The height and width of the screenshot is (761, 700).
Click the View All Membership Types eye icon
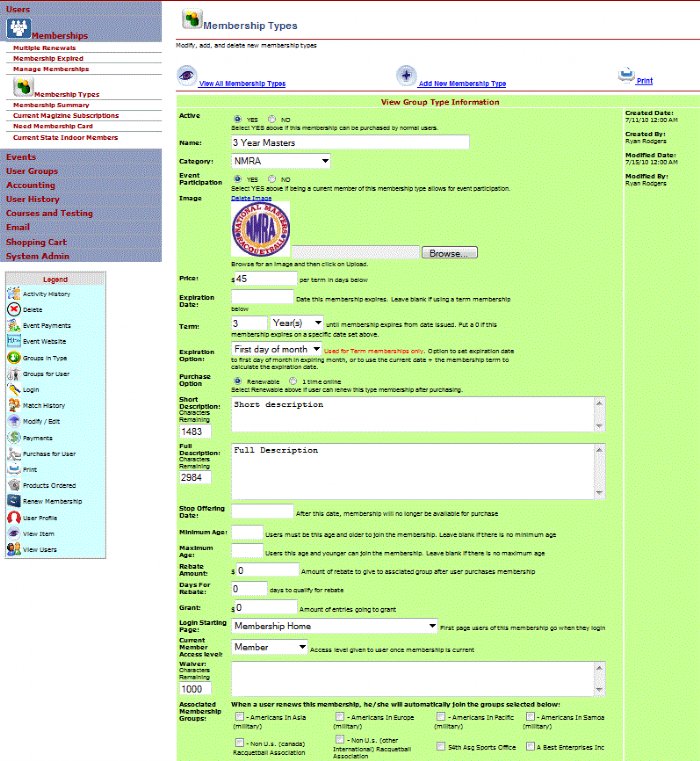coord(186,75)
